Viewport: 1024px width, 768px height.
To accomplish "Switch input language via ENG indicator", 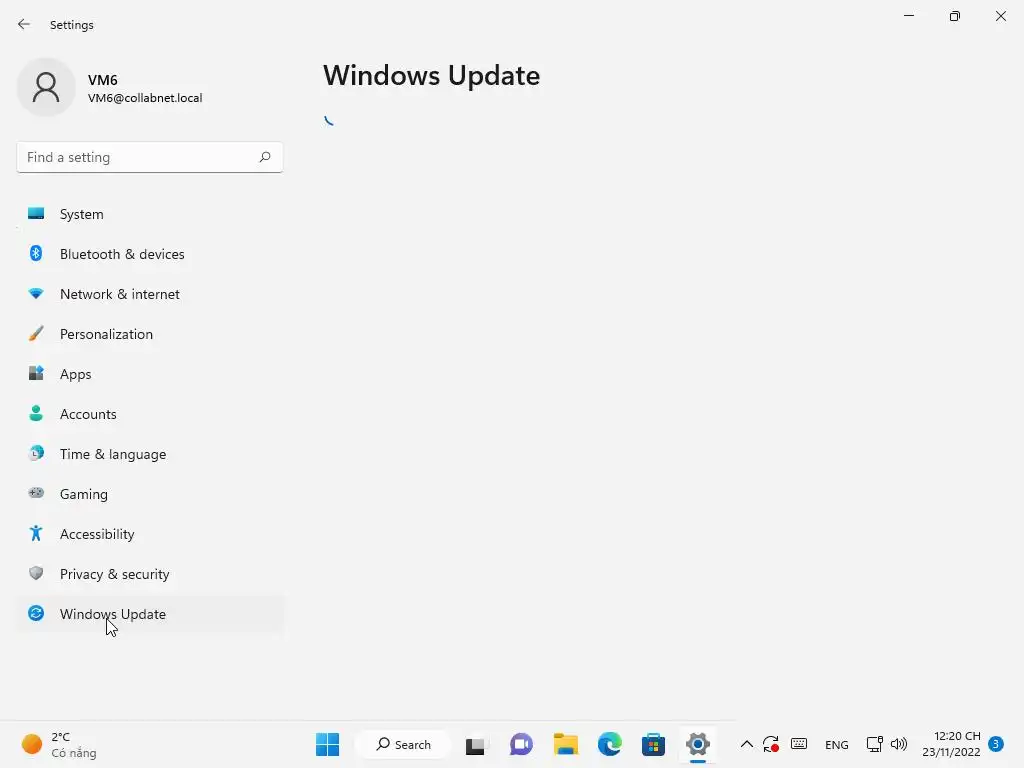I will 837,745.
